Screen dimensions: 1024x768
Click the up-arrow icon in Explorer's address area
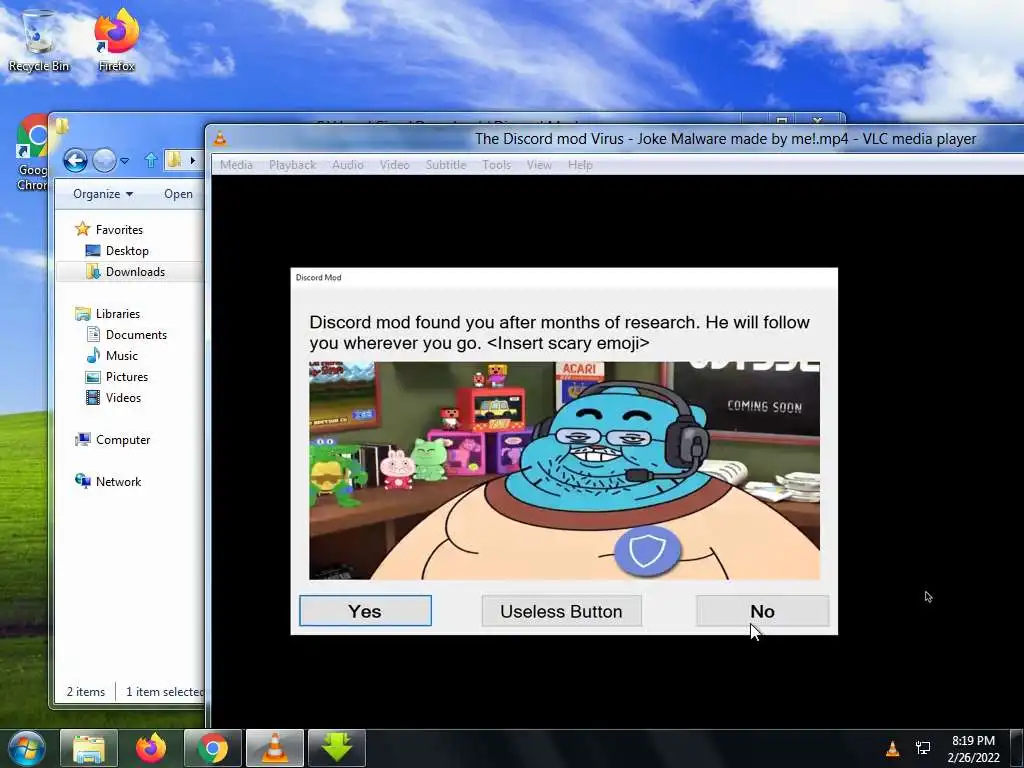151,160
